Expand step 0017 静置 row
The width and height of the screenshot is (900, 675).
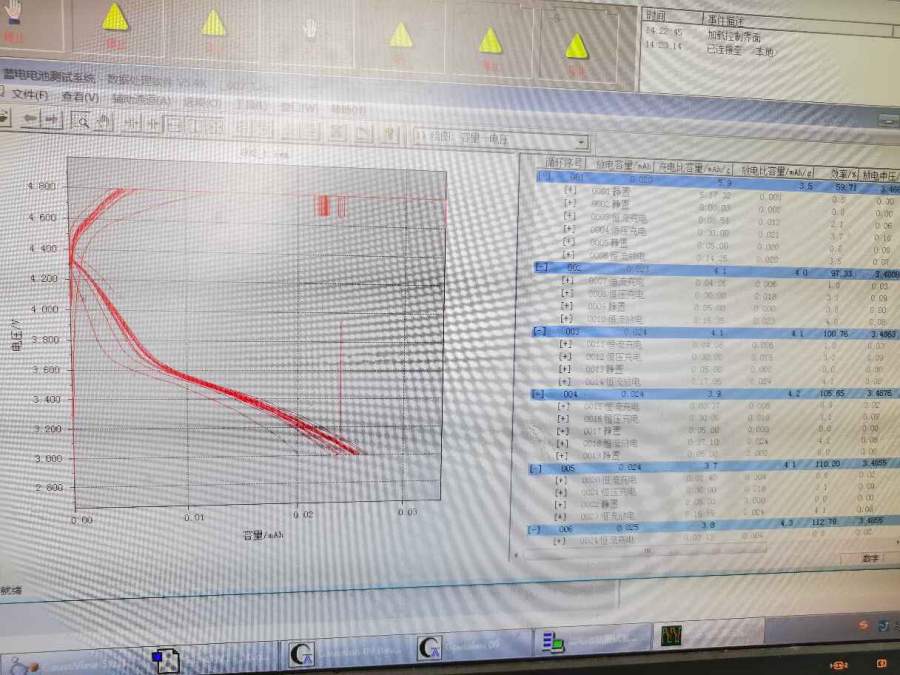563,431
